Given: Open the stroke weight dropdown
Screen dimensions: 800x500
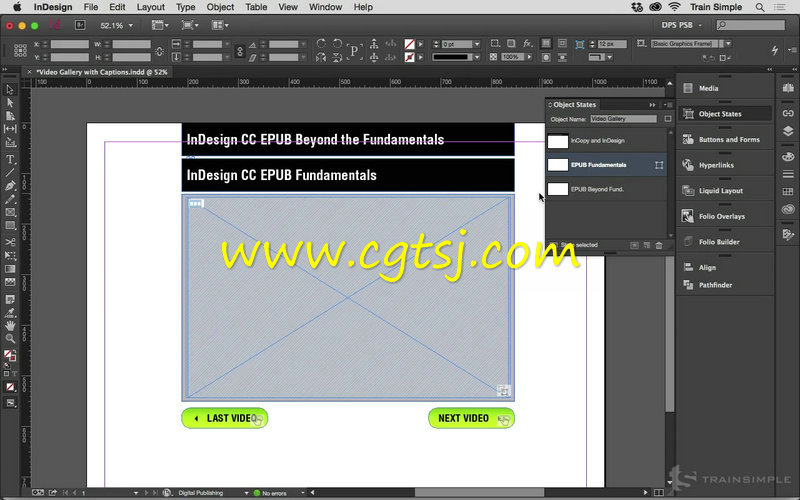Looking at the screenshot, I should 477,44.
